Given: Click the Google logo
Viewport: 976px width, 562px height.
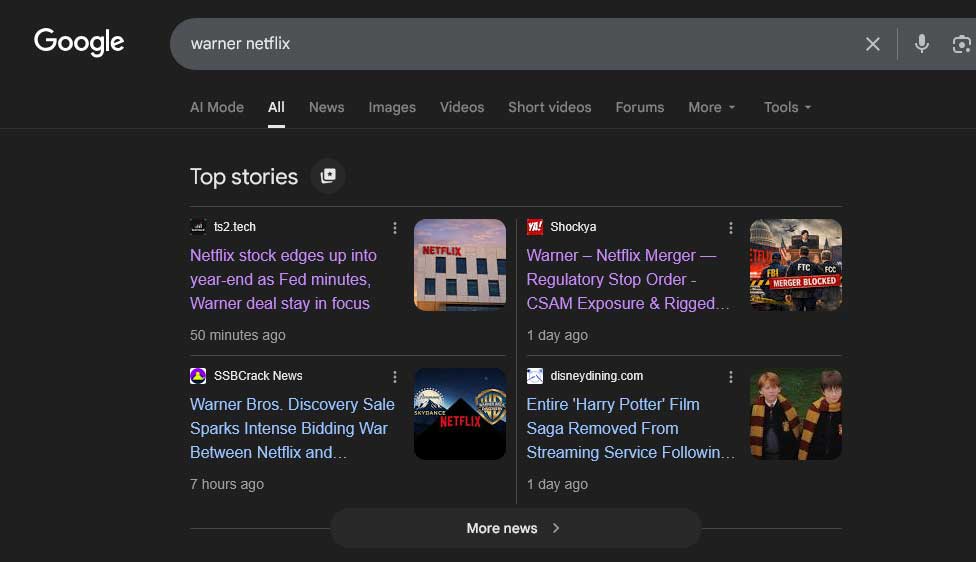Looking at the screenshot, I should click(x=79, y=42).
